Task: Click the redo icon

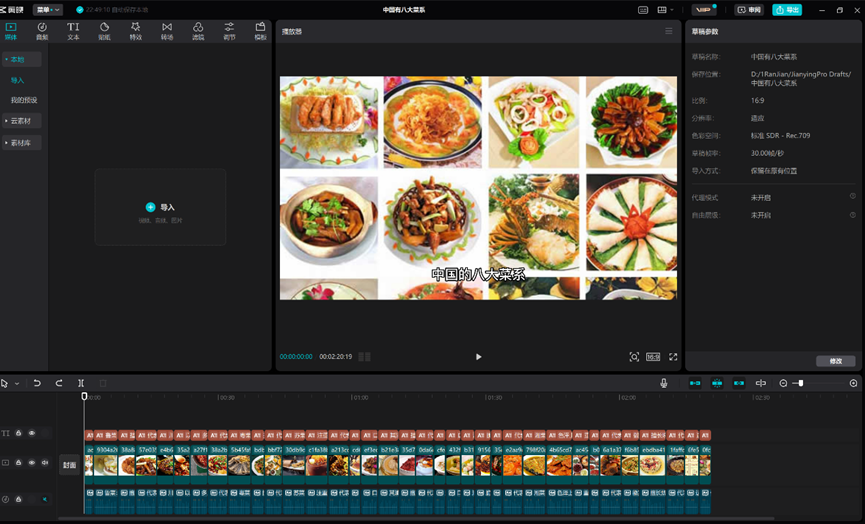Action: (x=58, y=383)
